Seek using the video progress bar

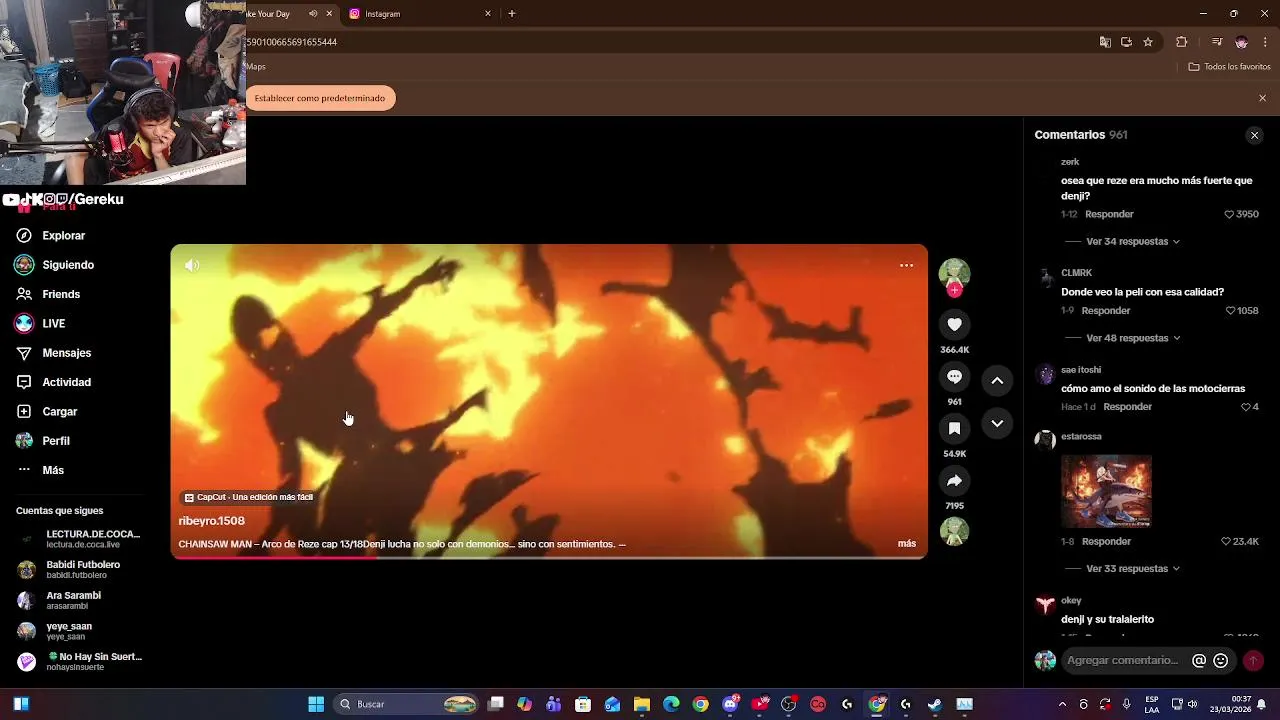coord(549,557)
